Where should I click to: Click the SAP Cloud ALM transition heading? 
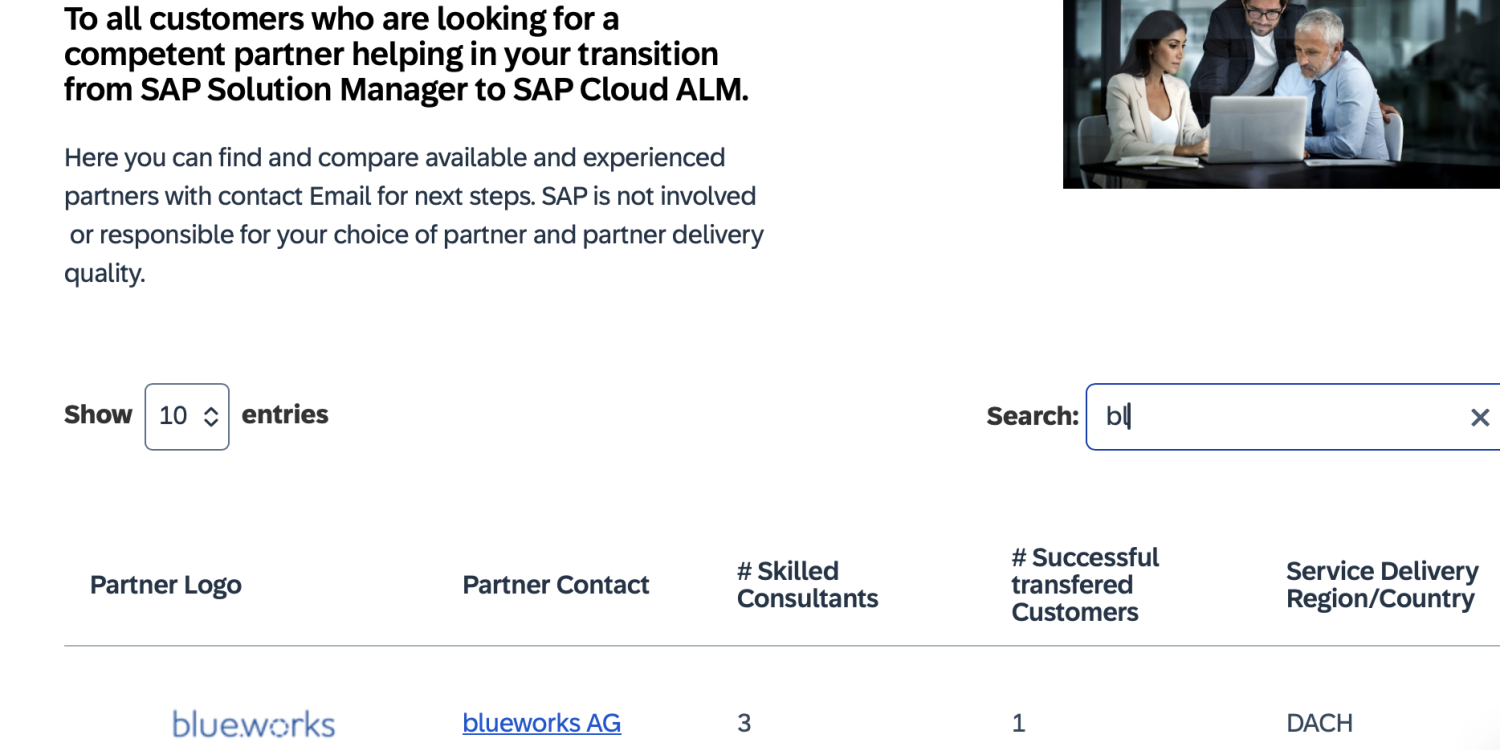405,55
